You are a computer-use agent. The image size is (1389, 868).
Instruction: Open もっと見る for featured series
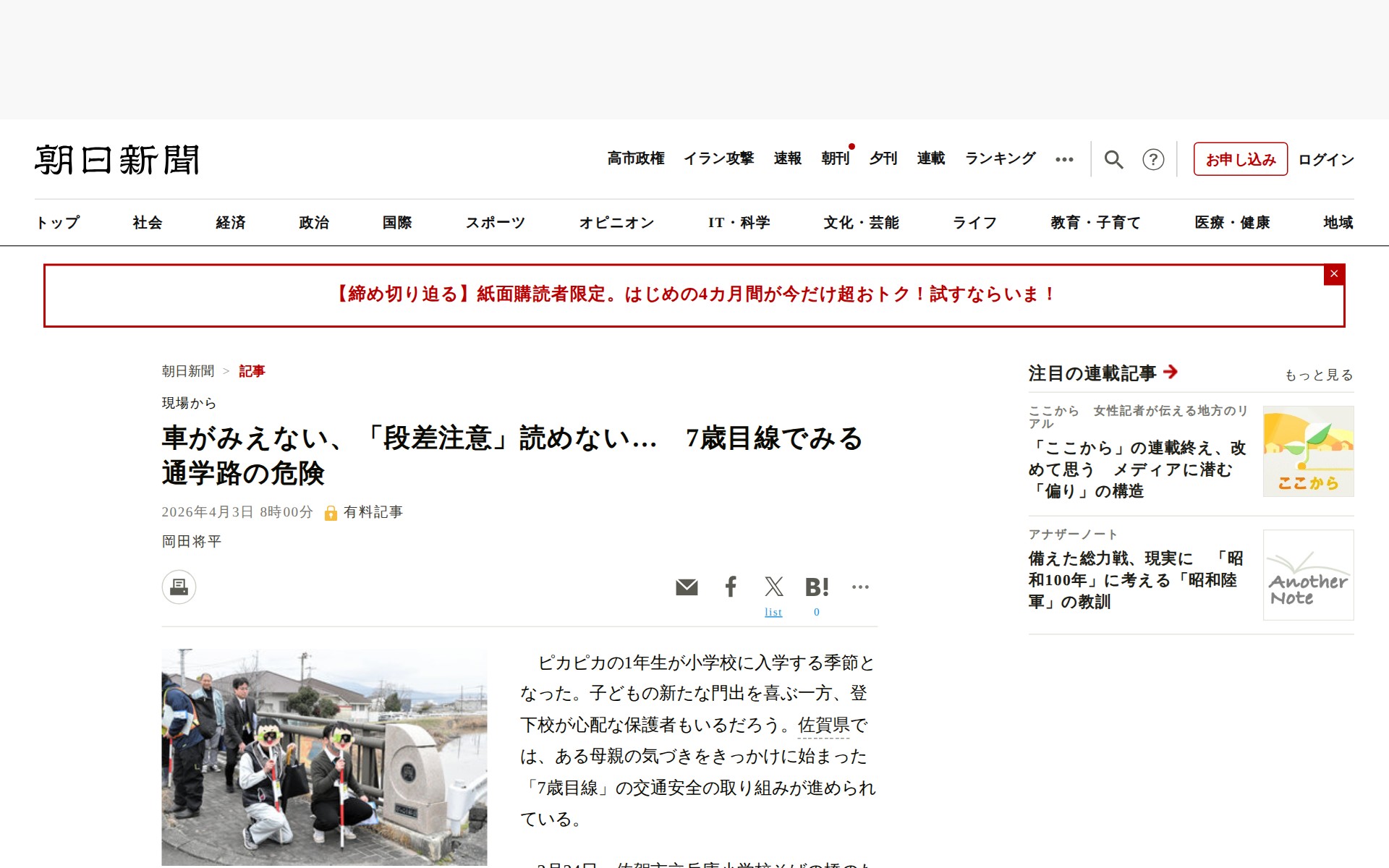1318,375
